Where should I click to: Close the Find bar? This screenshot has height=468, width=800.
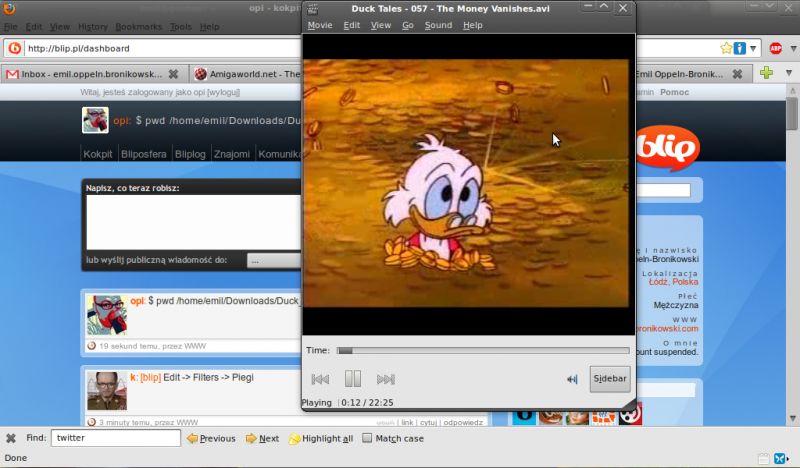[x=11, y=438]
